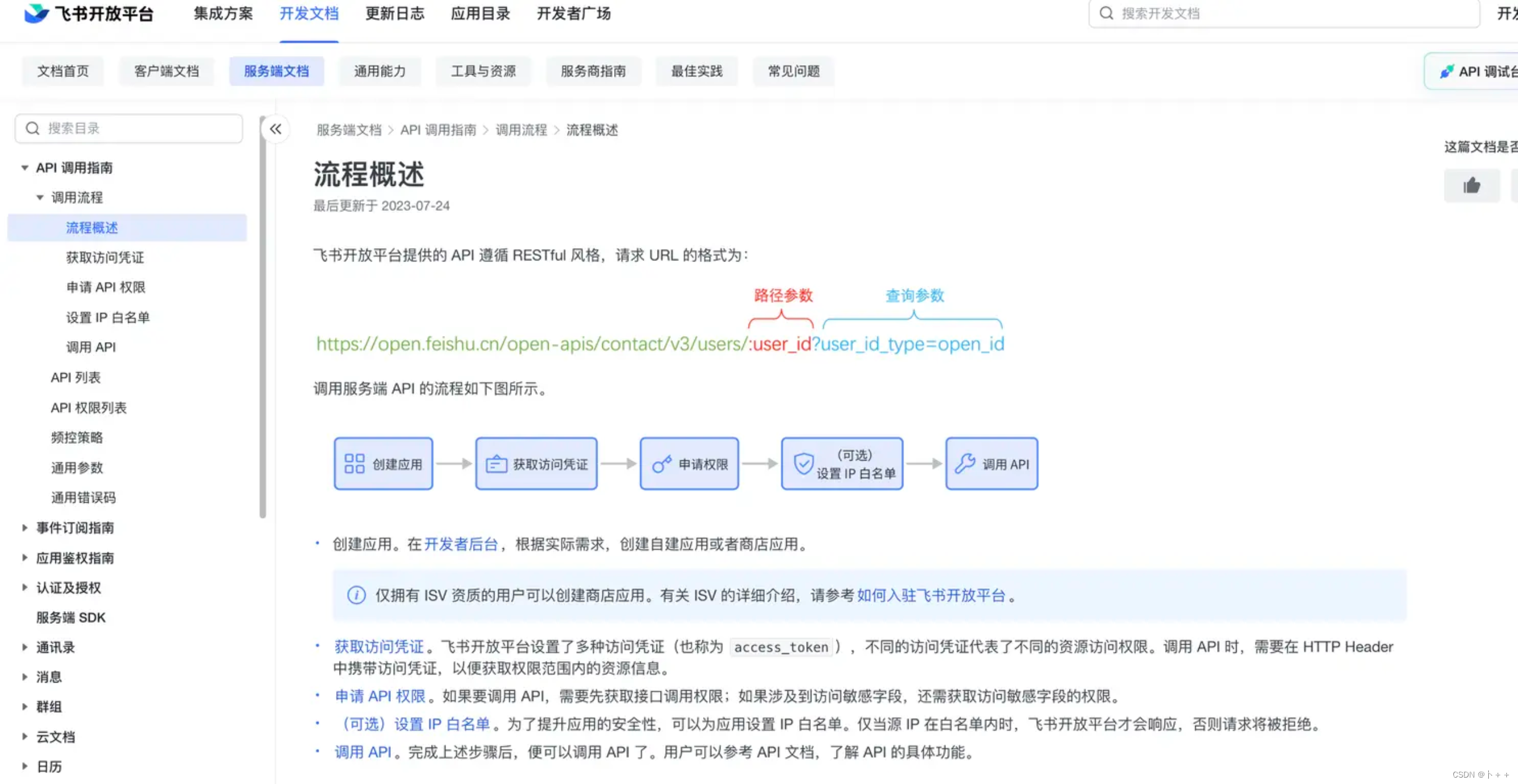Click the sidebar vertical scrollbar
Viewport: 1518px width, 784px height.
click(262, 318)
